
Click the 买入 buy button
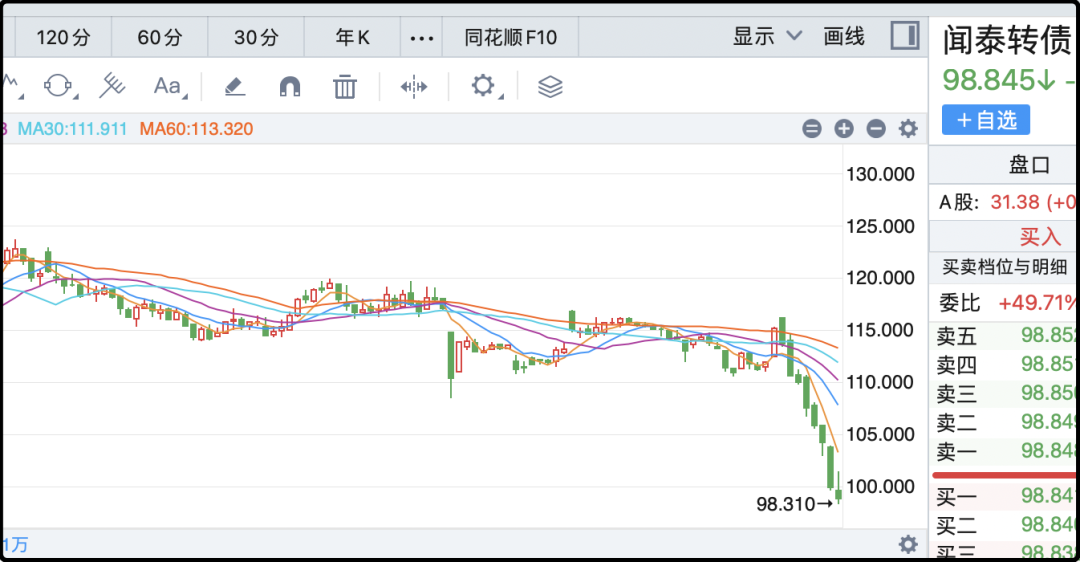tap(1040, 238)
